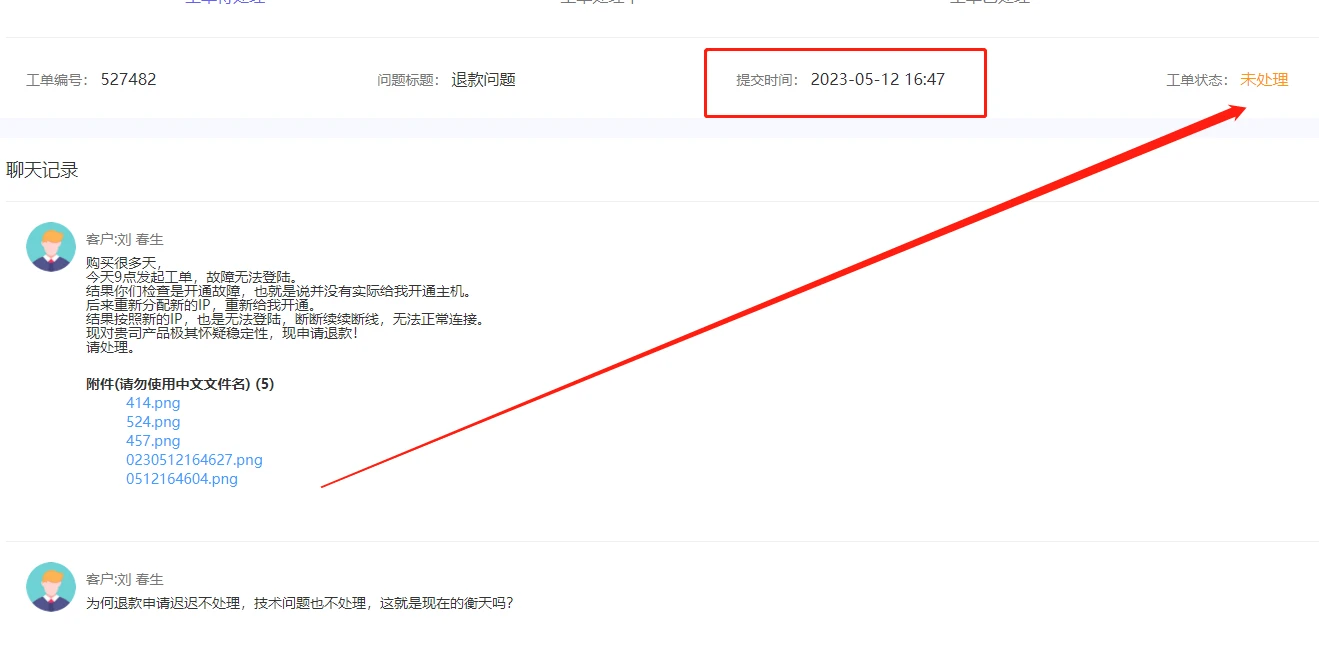Click ticket number 527482
The height and width of the screenshot is (648, 1319).
pos(128,80)
